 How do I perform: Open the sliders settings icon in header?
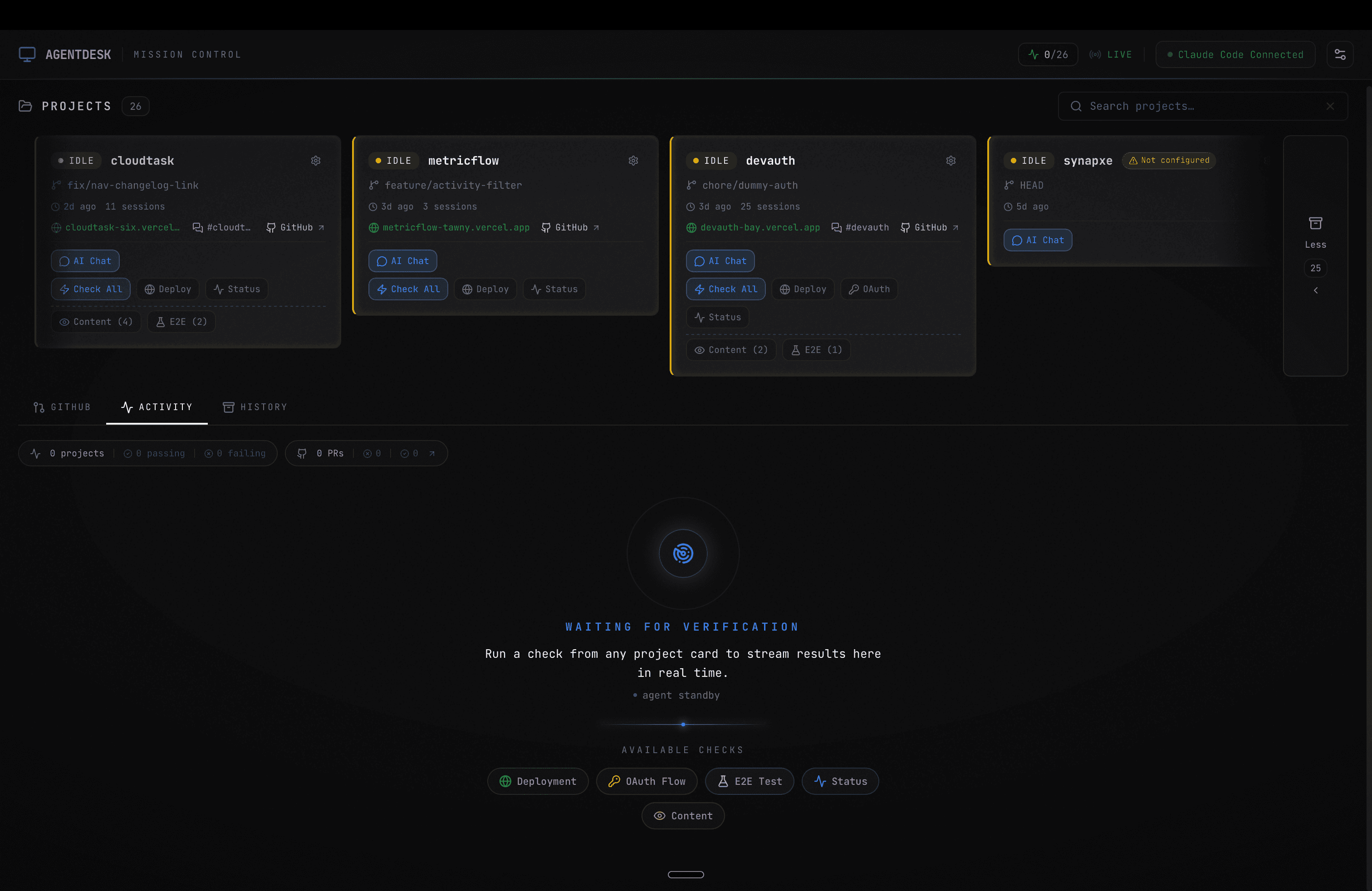[1340, 54]
